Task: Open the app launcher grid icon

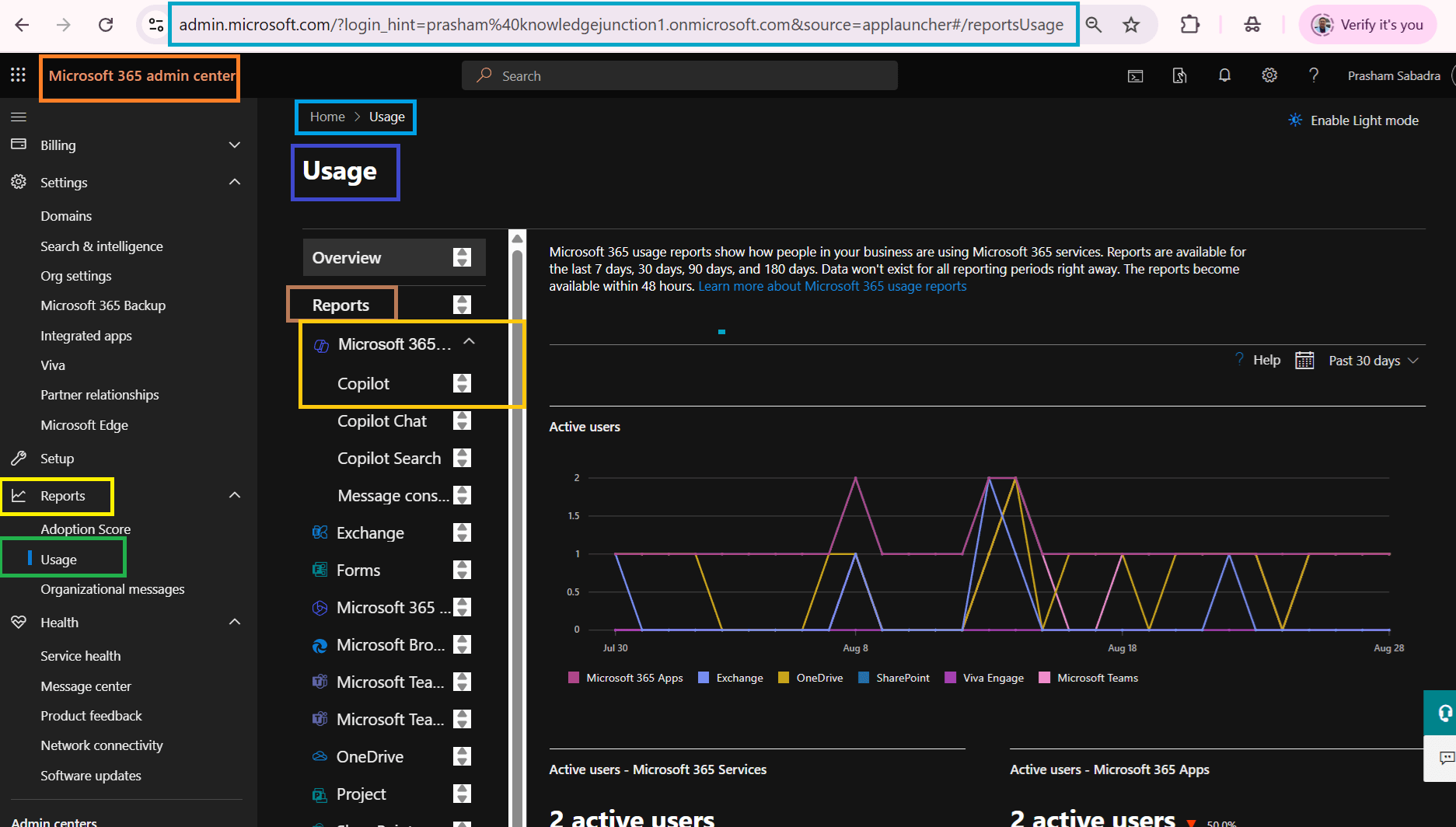Action: [x=18, y=75]
